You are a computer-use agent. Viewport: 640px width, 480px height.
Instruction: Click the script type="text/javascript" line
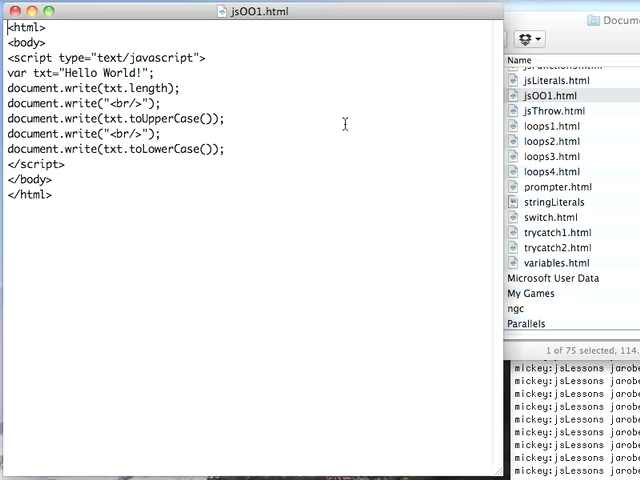click(107, 58)
